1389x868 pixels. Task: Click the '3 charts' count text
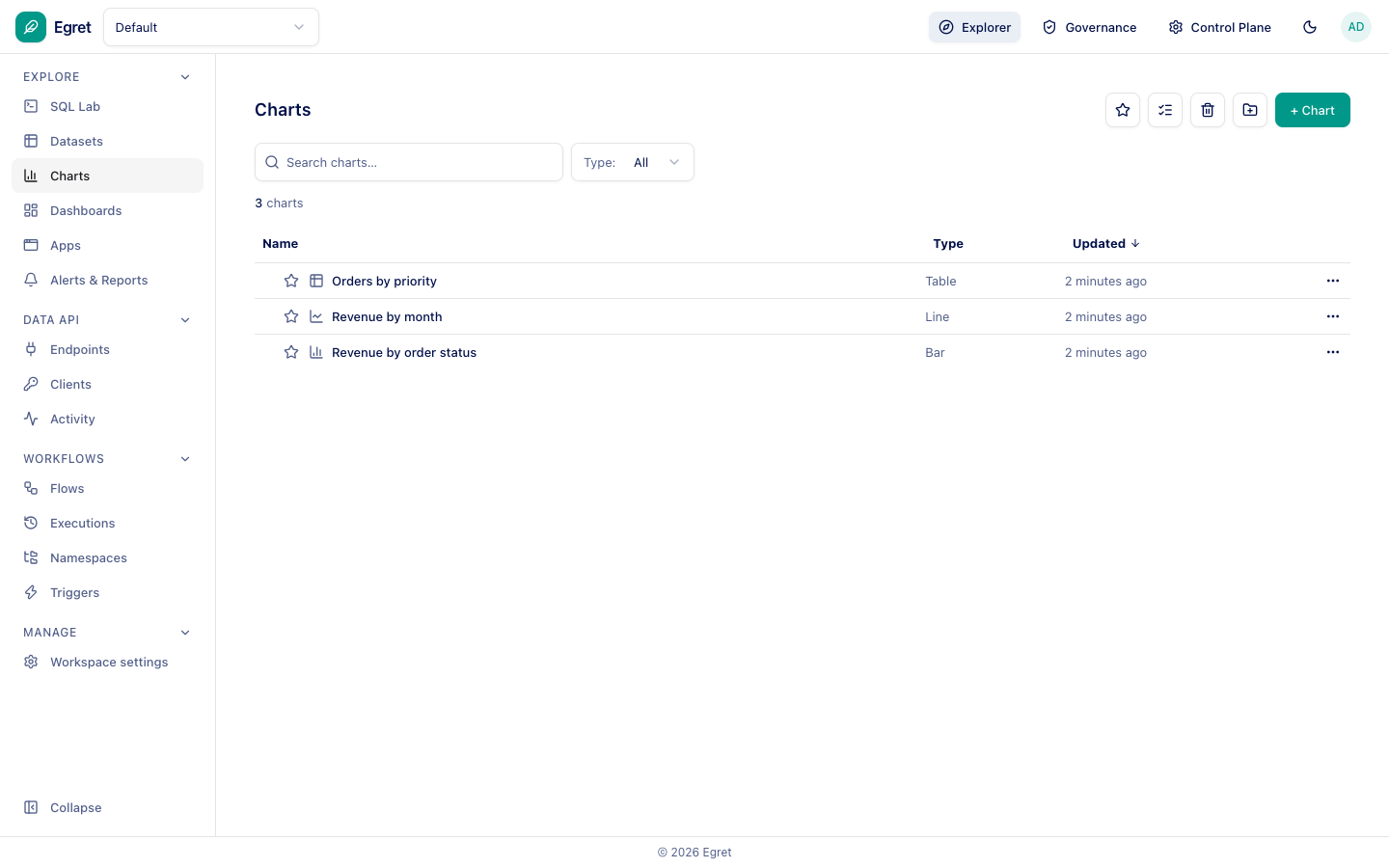click(x=279, y=203)
